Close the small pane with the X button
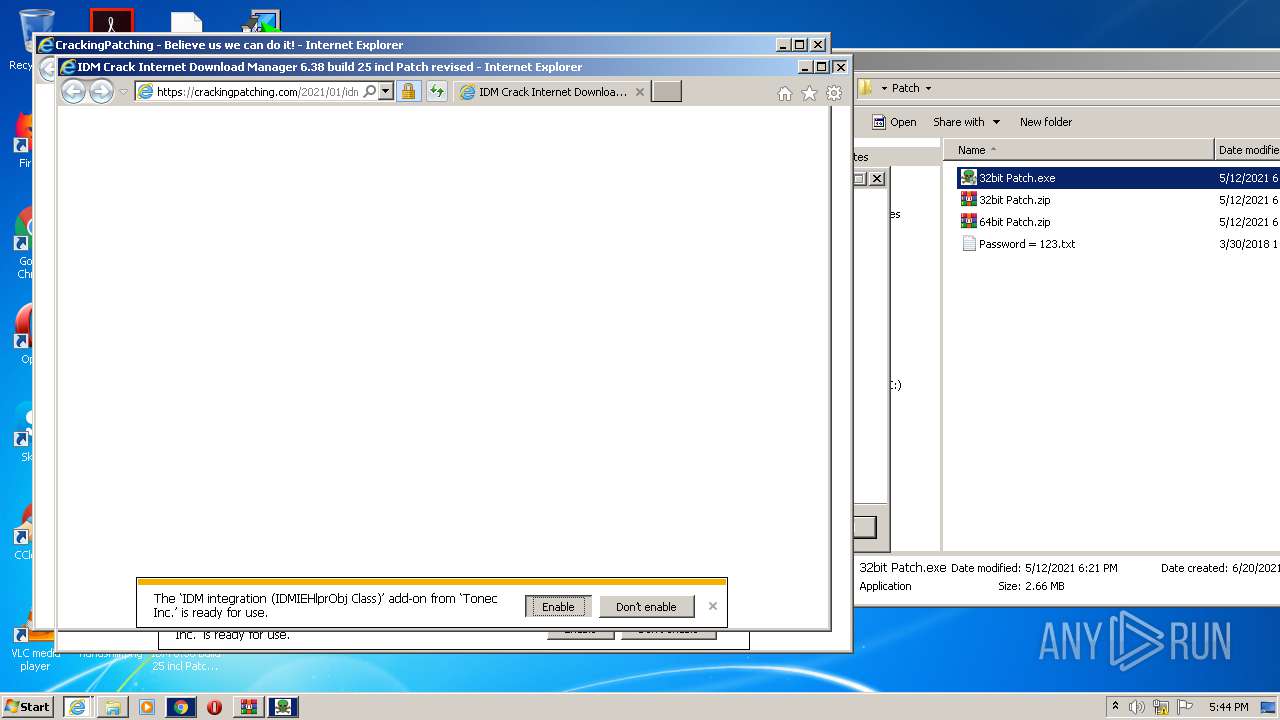The width and height of the screenshot is (1280, 720). [x=877, y=178]
